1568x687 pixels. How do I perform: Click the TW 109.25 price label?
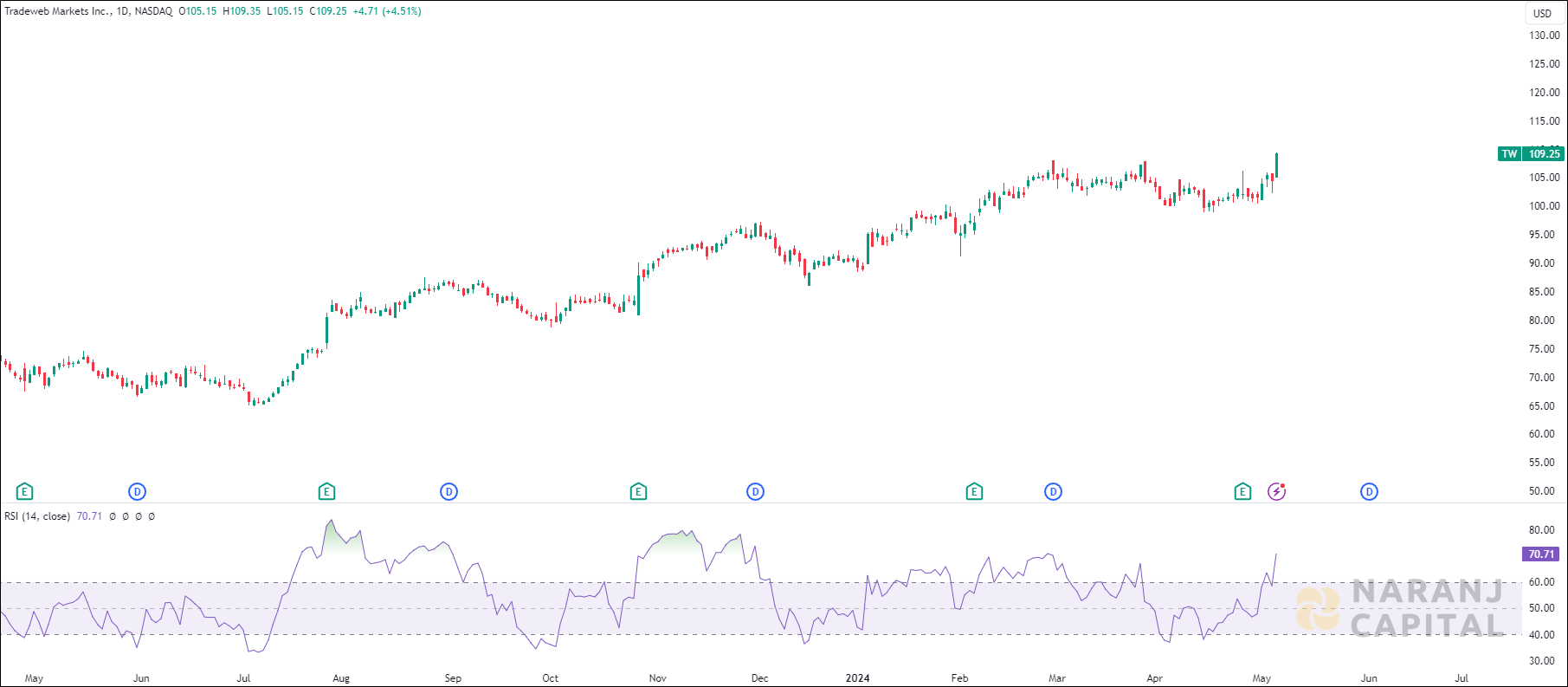[x=1531, y=154]
